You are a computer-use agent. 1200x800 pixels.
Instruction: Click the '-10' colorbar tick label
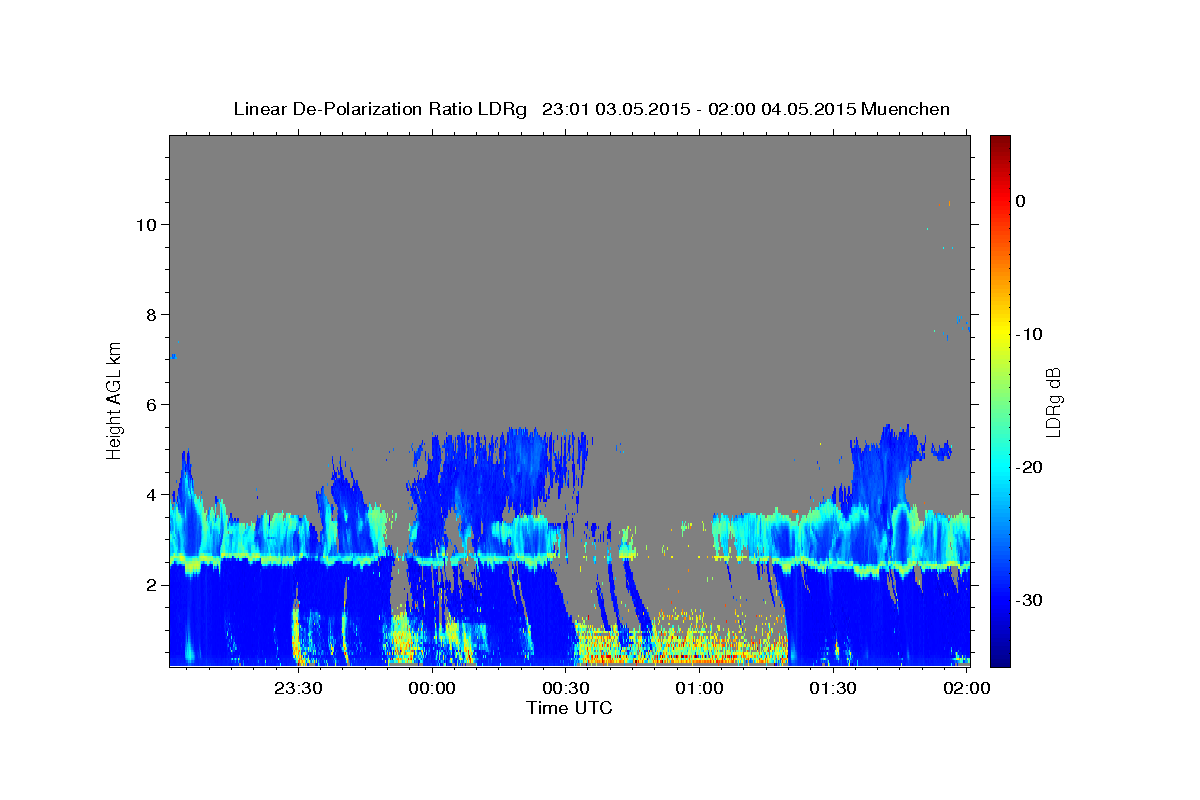coord(1030,334)
